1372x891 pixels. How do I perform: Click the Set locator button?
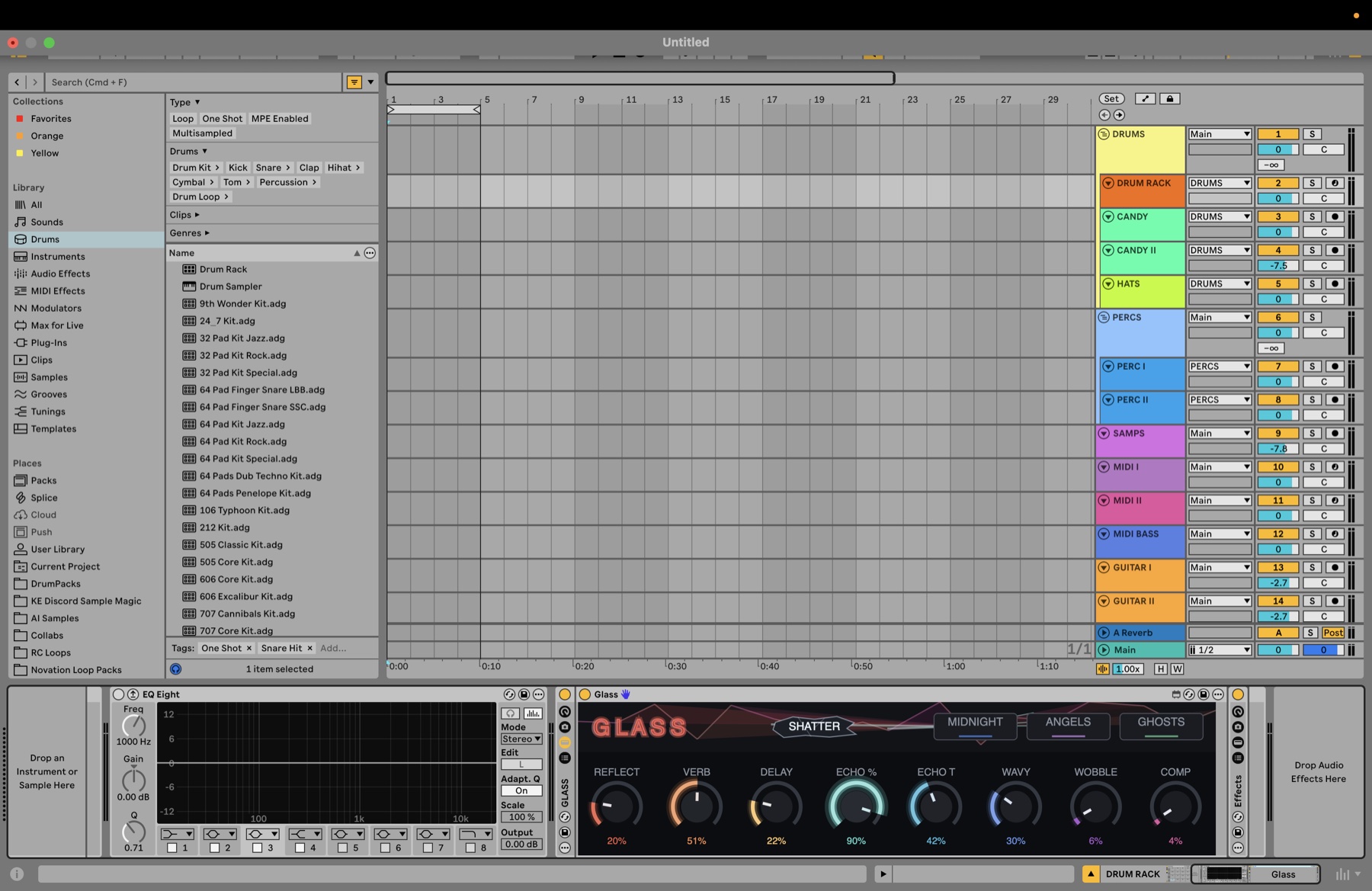pyautogui.click(x=1111, y=98)
